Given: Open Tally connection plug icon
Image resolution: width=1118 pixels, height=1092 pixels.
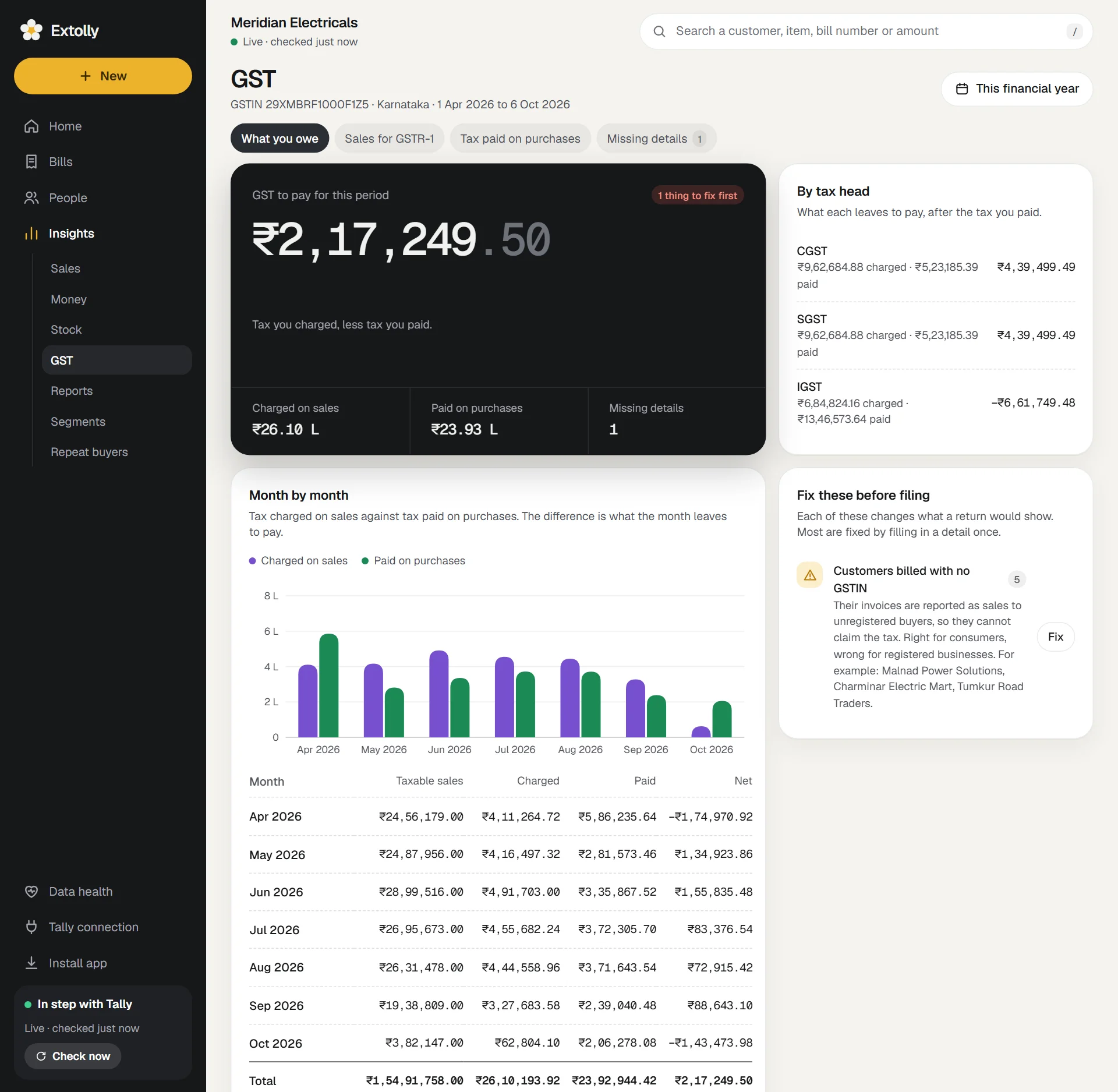Looking at the screenshot, I should 31,927.
